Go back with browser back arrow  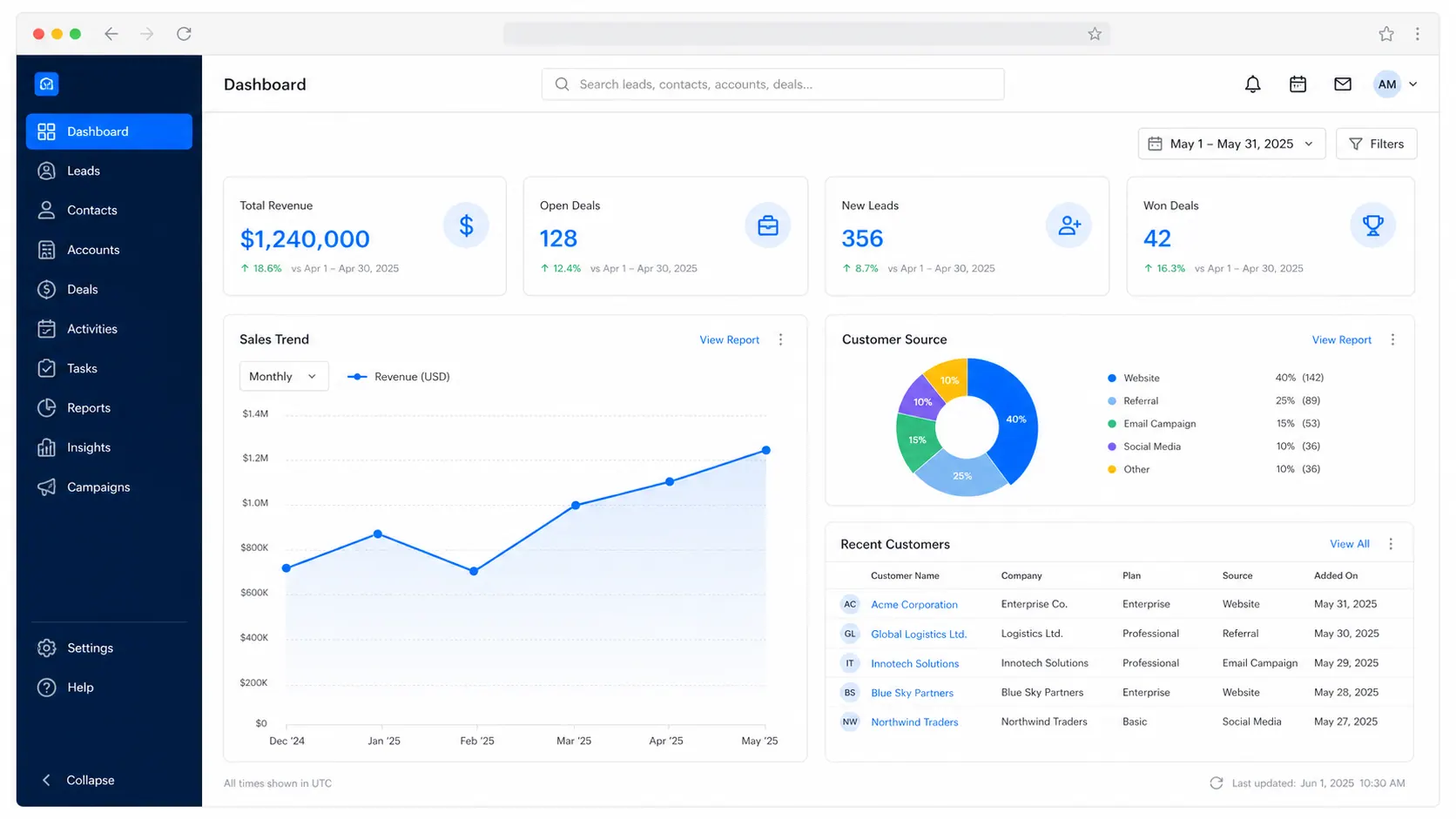click(x=111, y=34)
